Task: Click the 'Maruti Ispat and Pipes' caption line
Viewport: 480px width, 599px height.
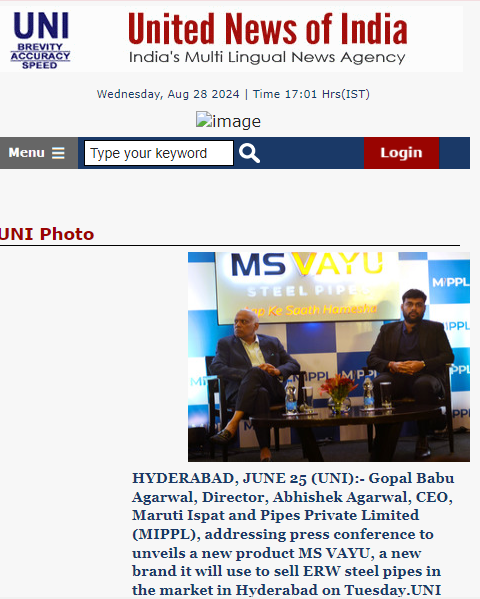Action: 275,515
